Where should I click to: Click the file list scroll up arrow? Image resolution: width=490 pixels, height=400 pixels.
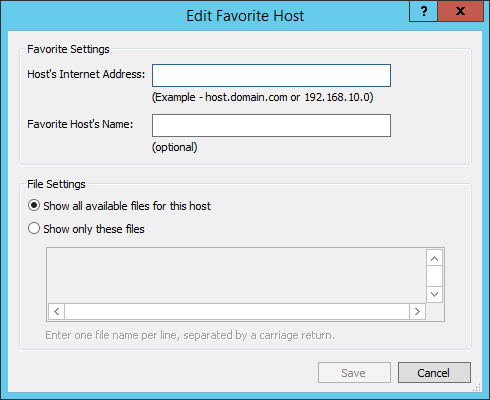pos(434,259)
